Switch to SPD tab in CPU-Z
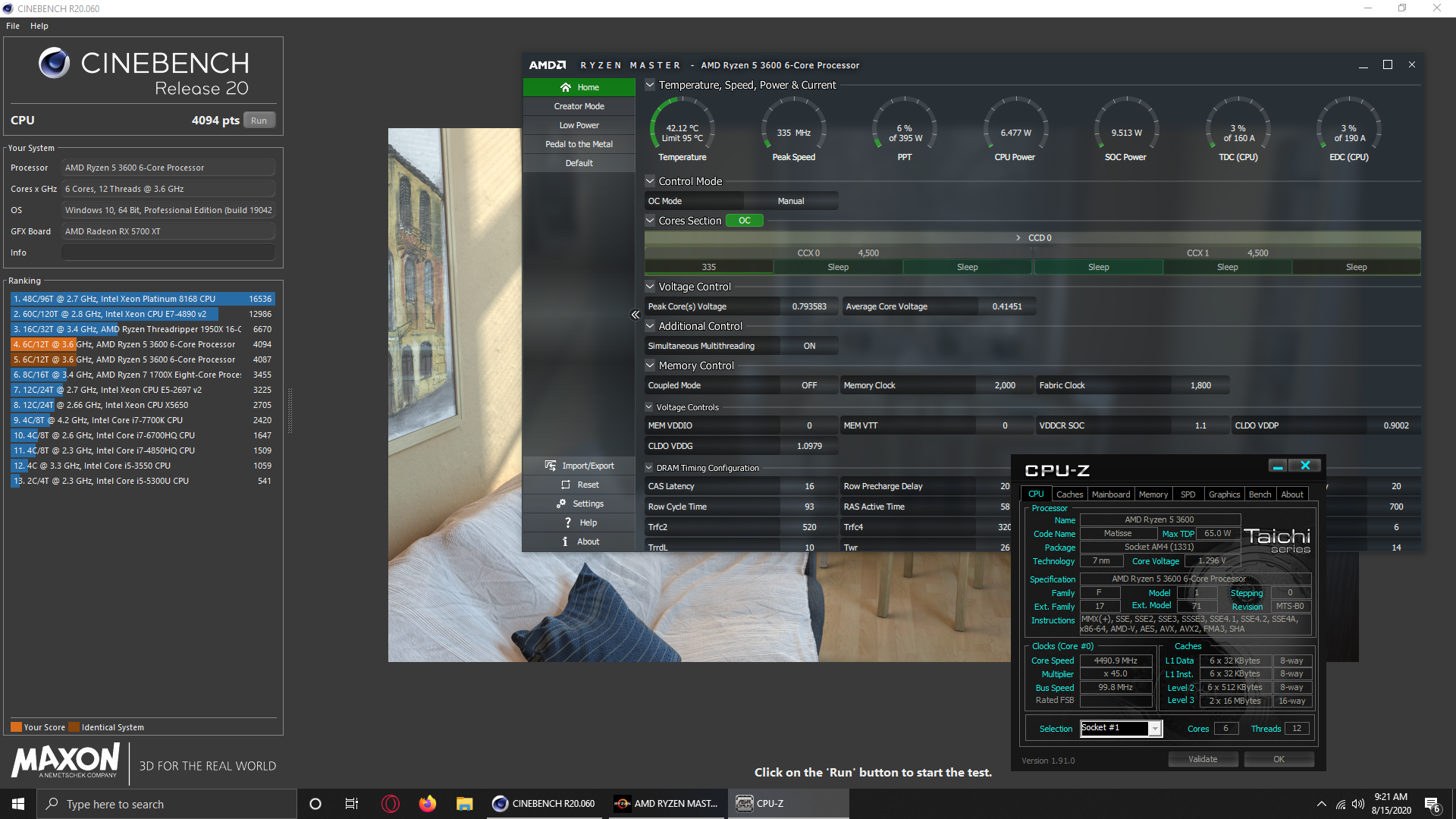1456x819 pixels. pos(1188,494)
